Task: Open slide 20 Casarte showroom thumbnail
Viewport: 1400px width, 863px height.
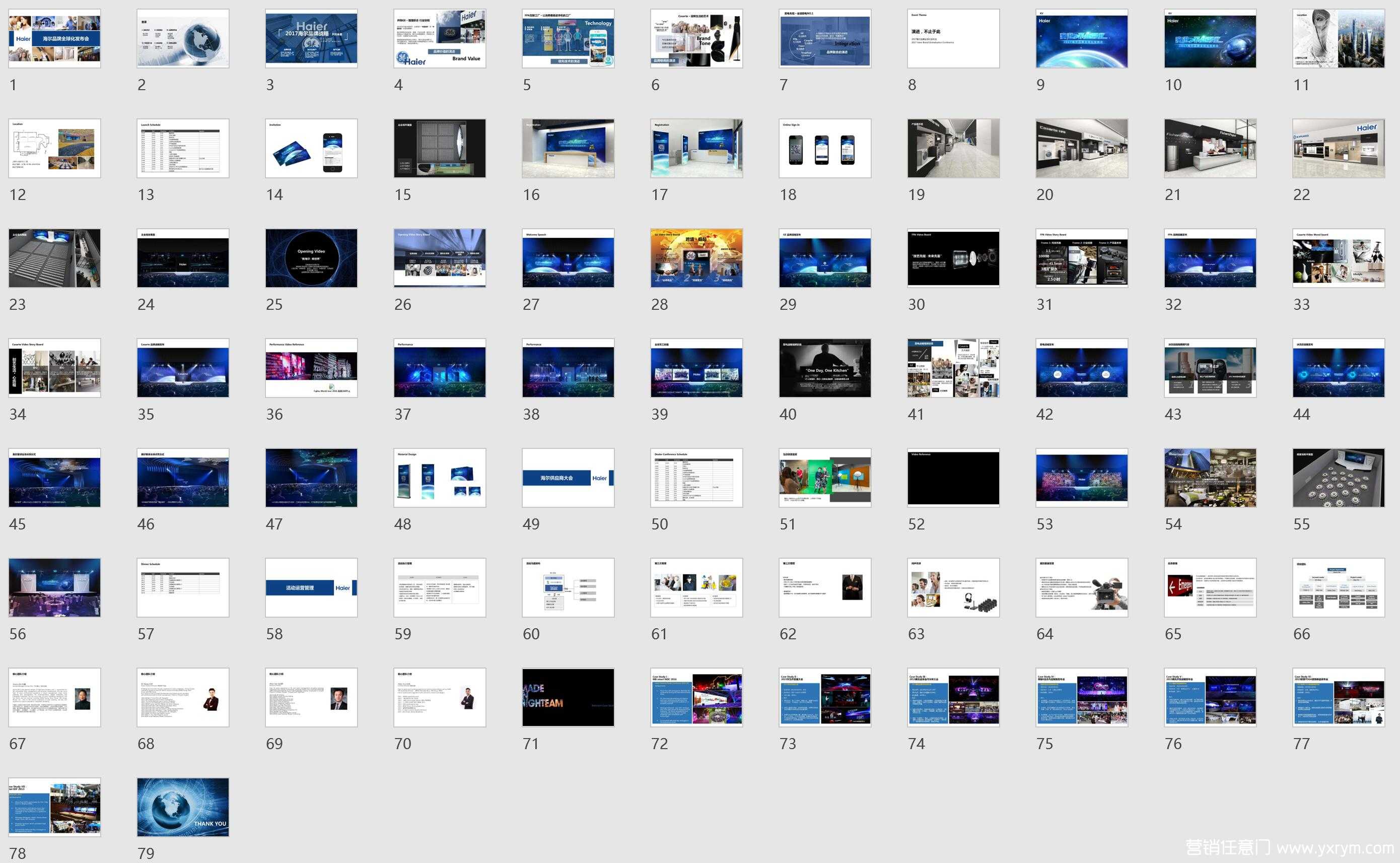Action: pos(1082,149)
